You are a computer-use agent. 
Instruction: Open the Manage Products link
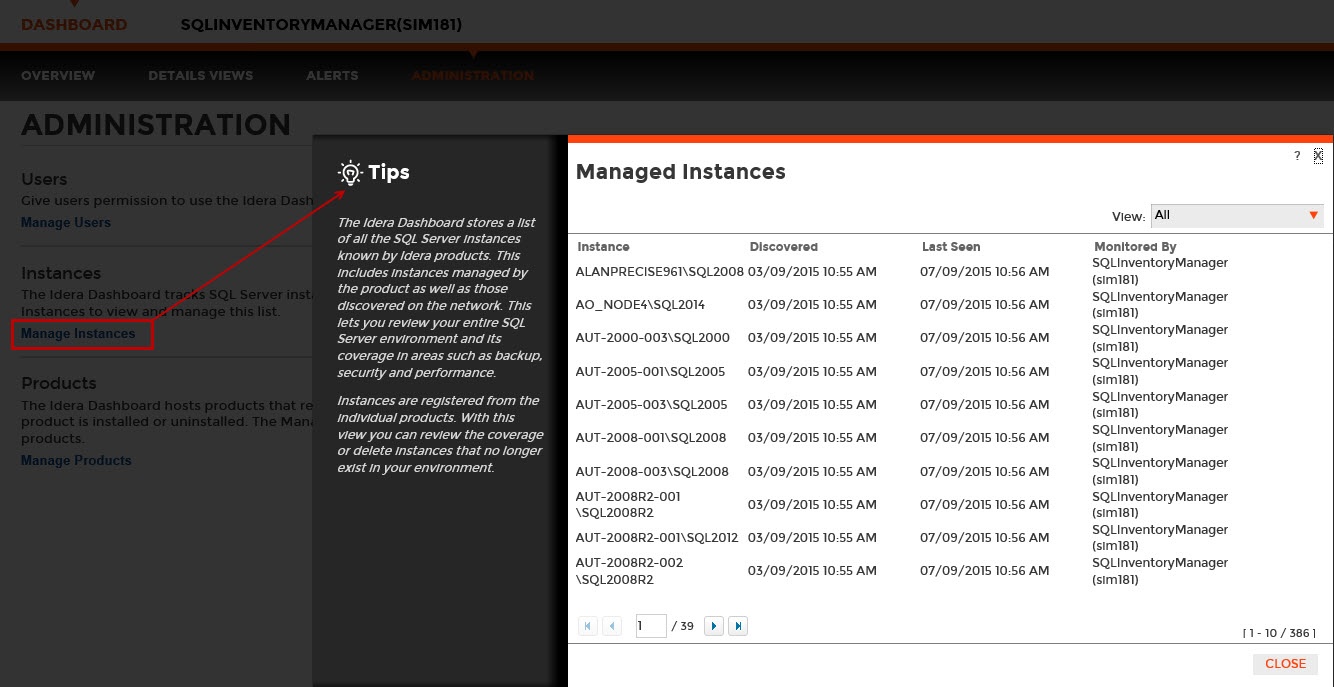pos(76,460)
